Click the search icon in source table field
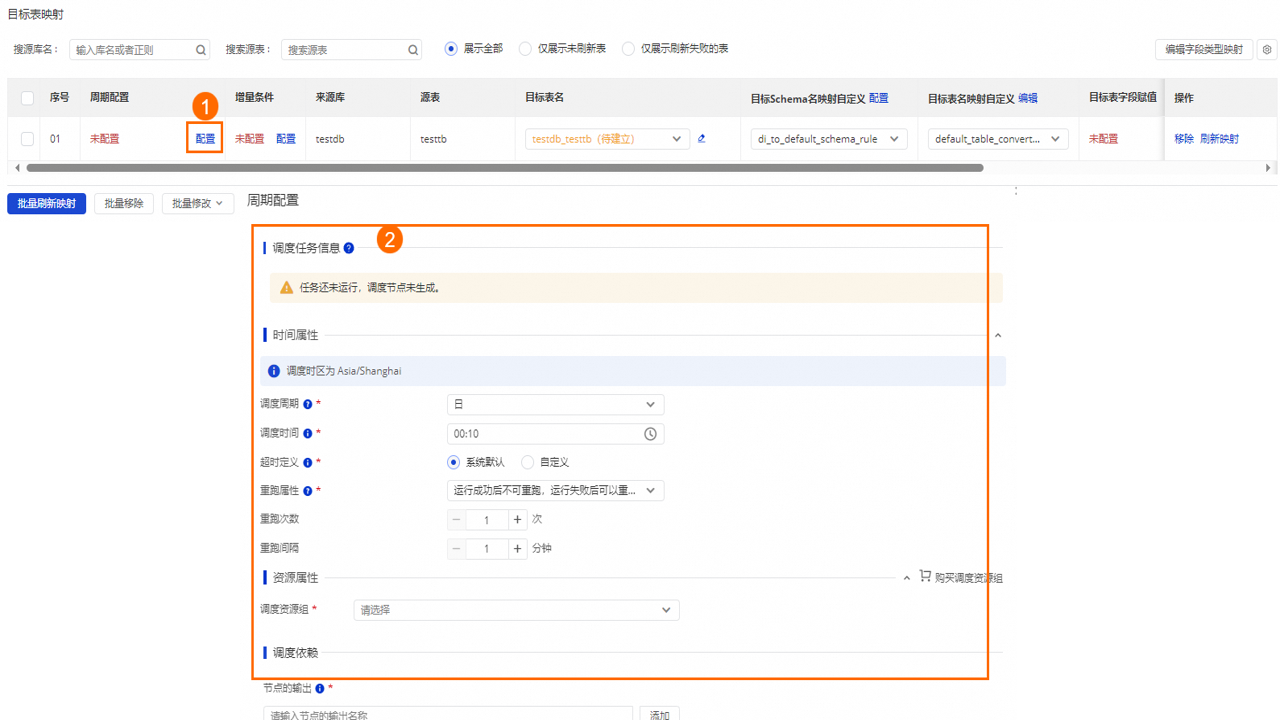 413,50
